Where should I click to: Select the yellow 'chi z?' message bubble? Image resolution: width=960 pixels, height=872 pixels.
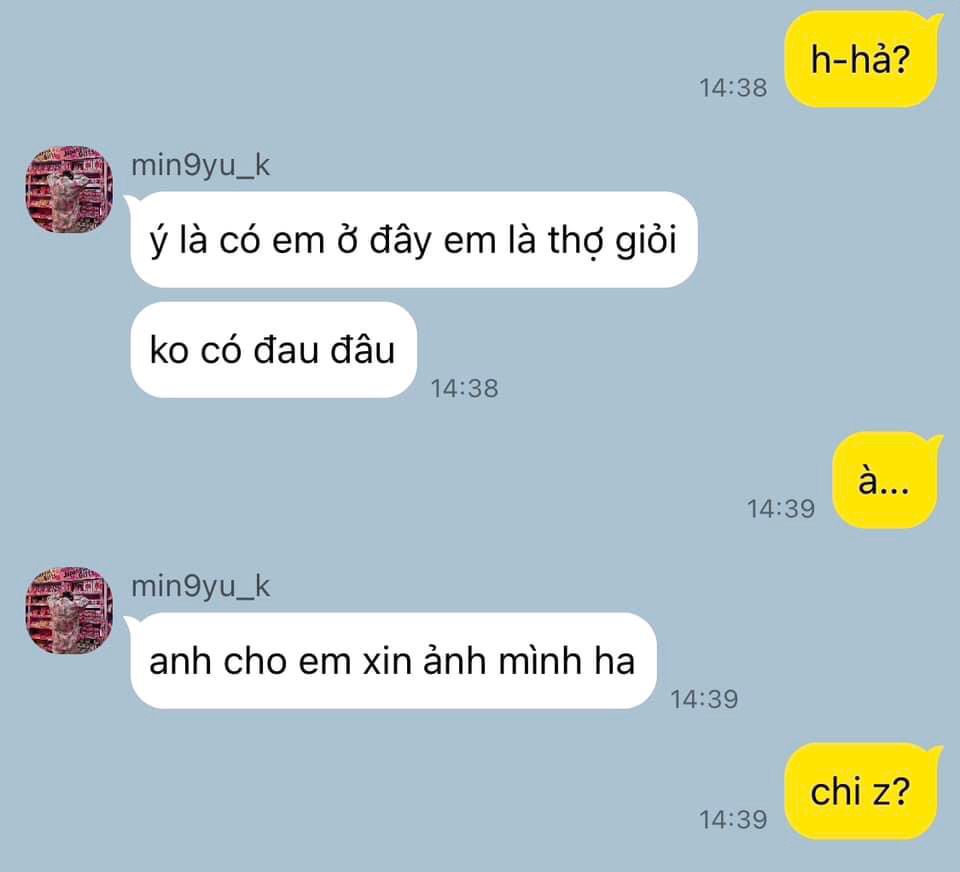point(863,791)
